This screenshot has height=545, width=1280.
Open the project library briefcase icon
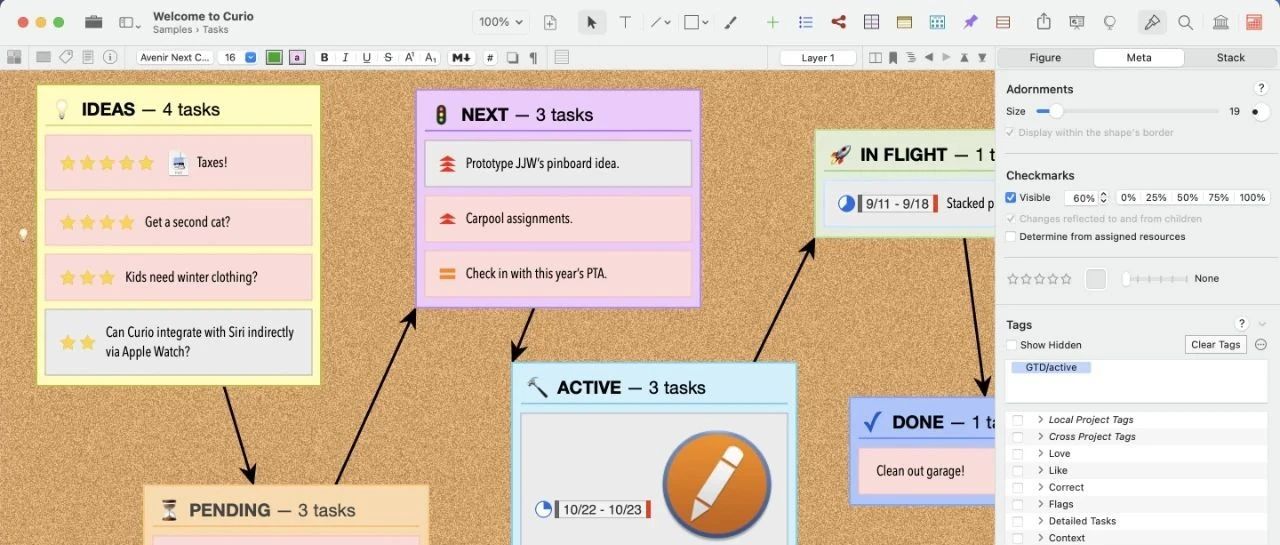(93, 22)
